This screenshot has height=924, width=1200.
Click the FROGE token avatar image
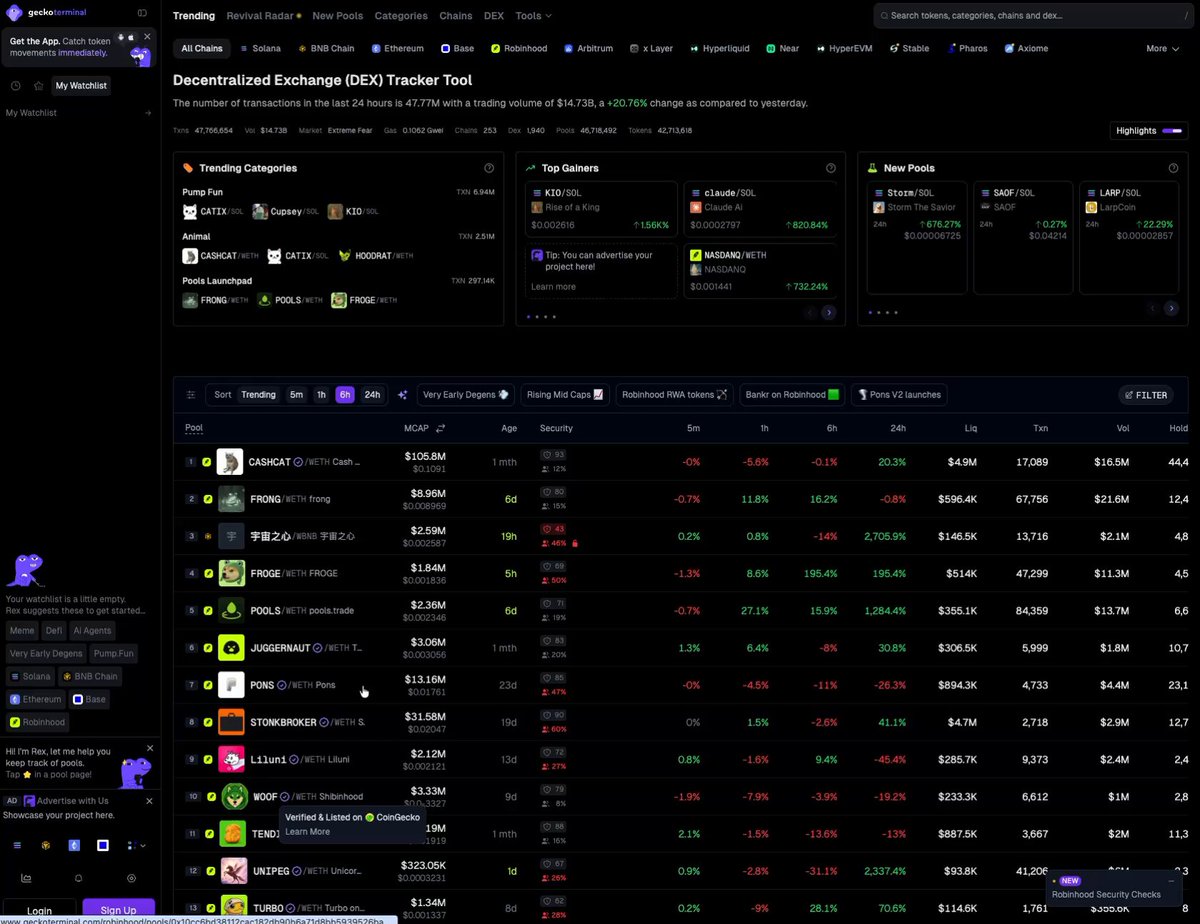(231, 573)
